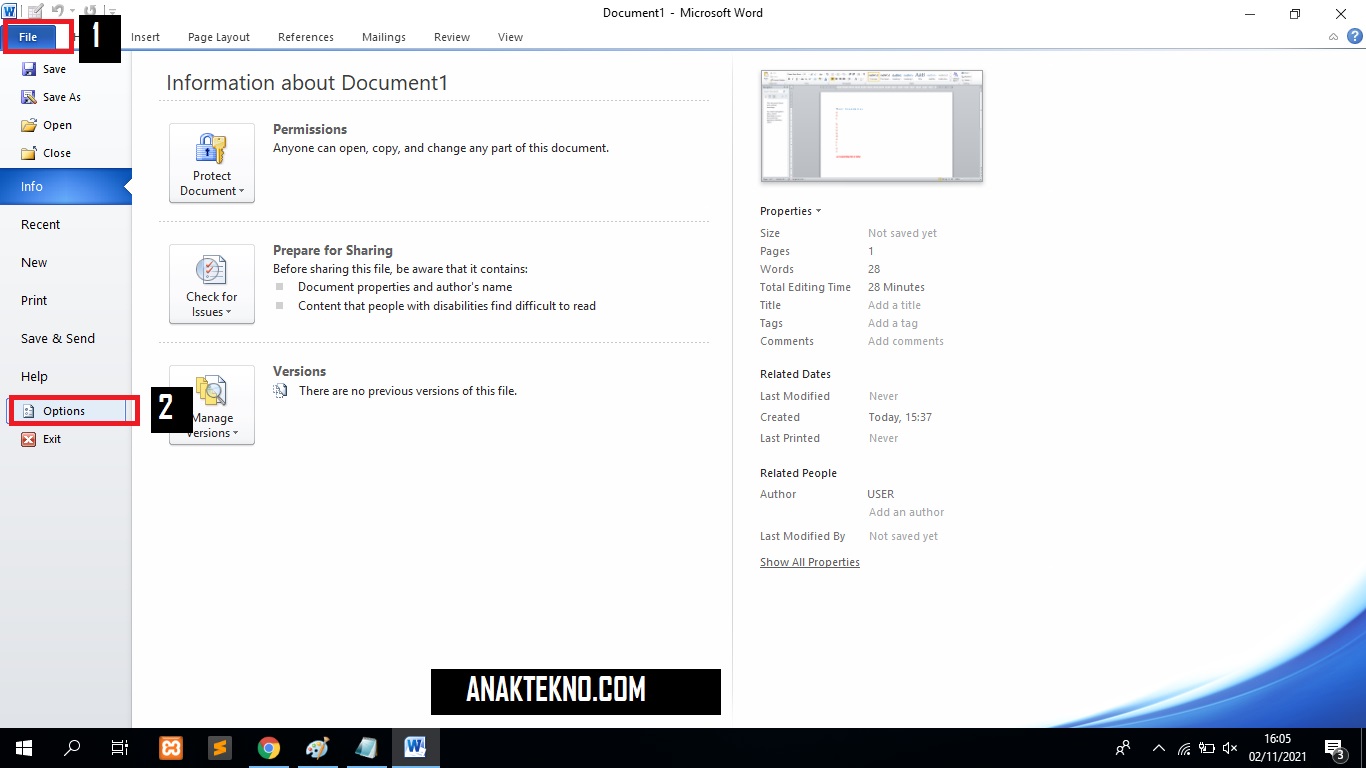Show hidden system tray icons chevron
This screenshot has width=1366, height=768.
pyautogui.click(x=1159, y=748)
